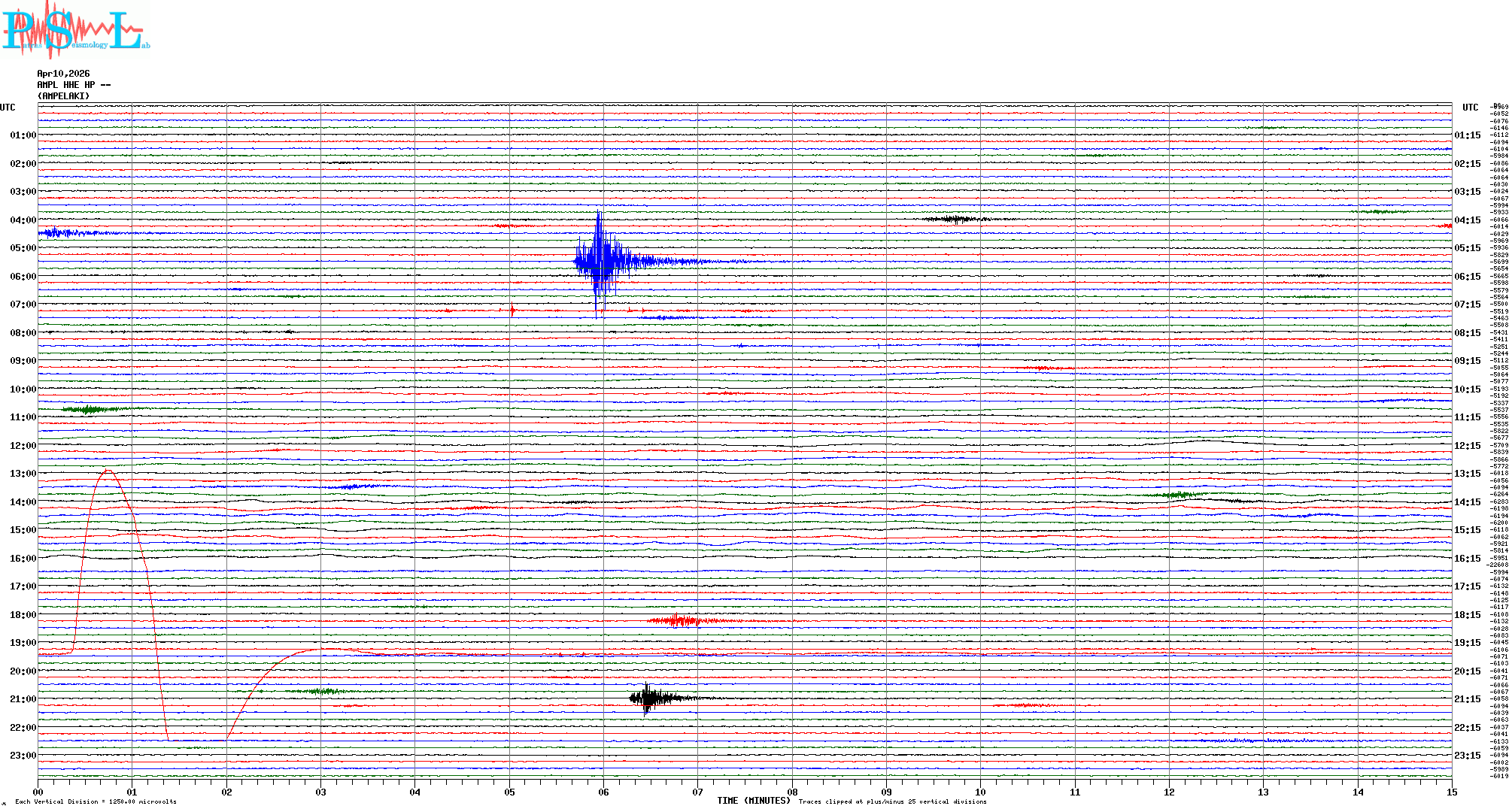Click the vertical division microvolts note
Viewport: 1512px width, 812px height.
pos(96,801)
